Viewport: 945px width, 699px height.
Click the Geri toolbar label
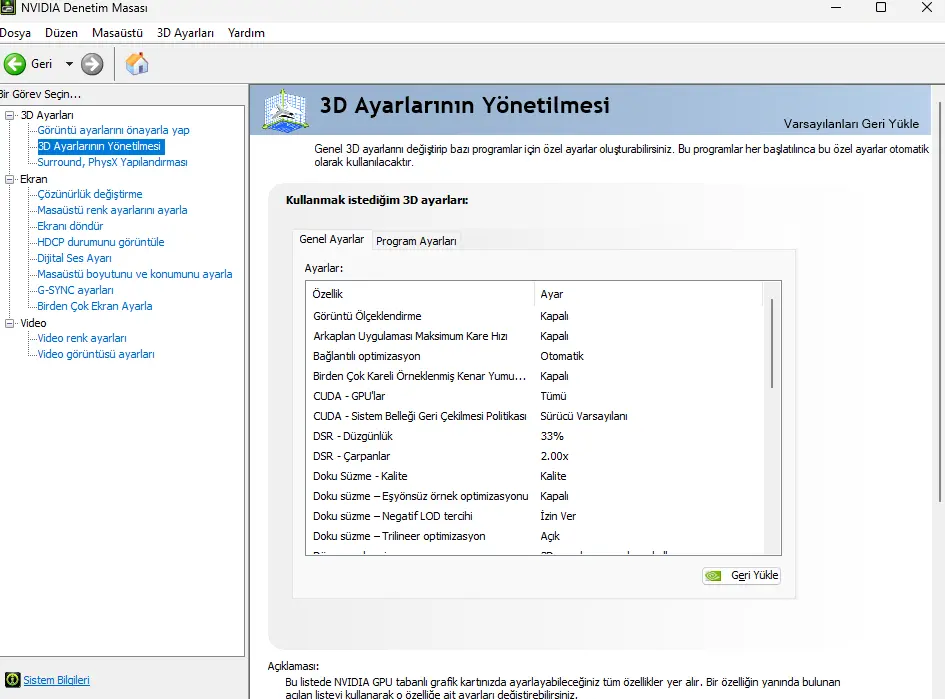42,64
